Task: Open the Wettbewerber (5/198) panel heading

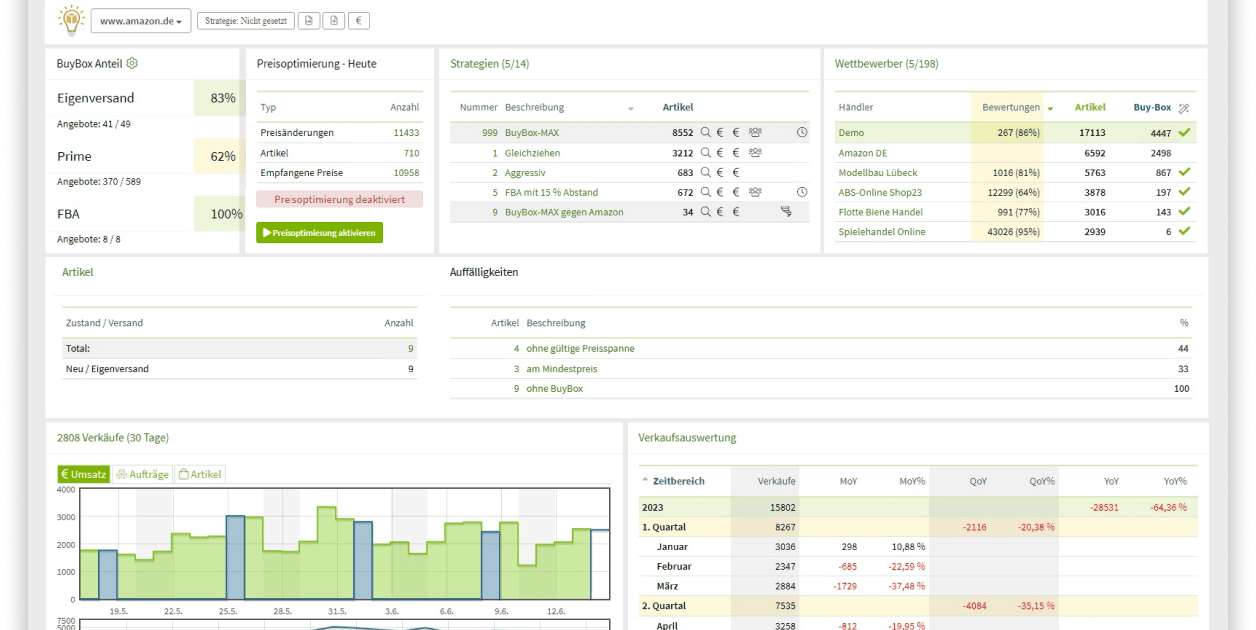Action: click(x=887, y=63)
